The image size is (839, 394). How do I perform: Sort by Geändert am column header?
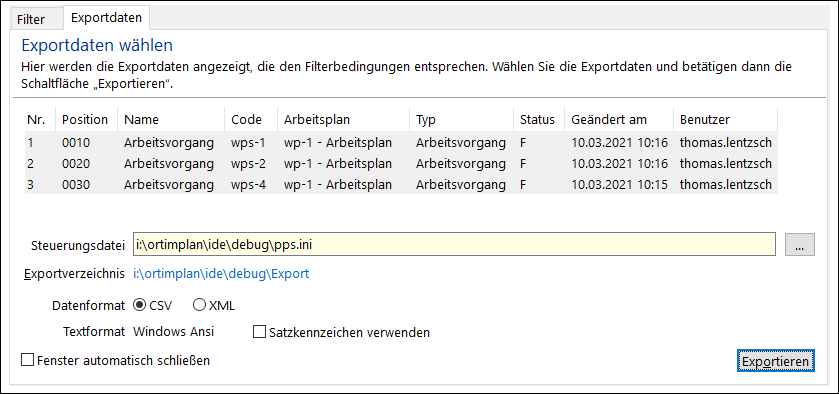click(x=619, y=119)
